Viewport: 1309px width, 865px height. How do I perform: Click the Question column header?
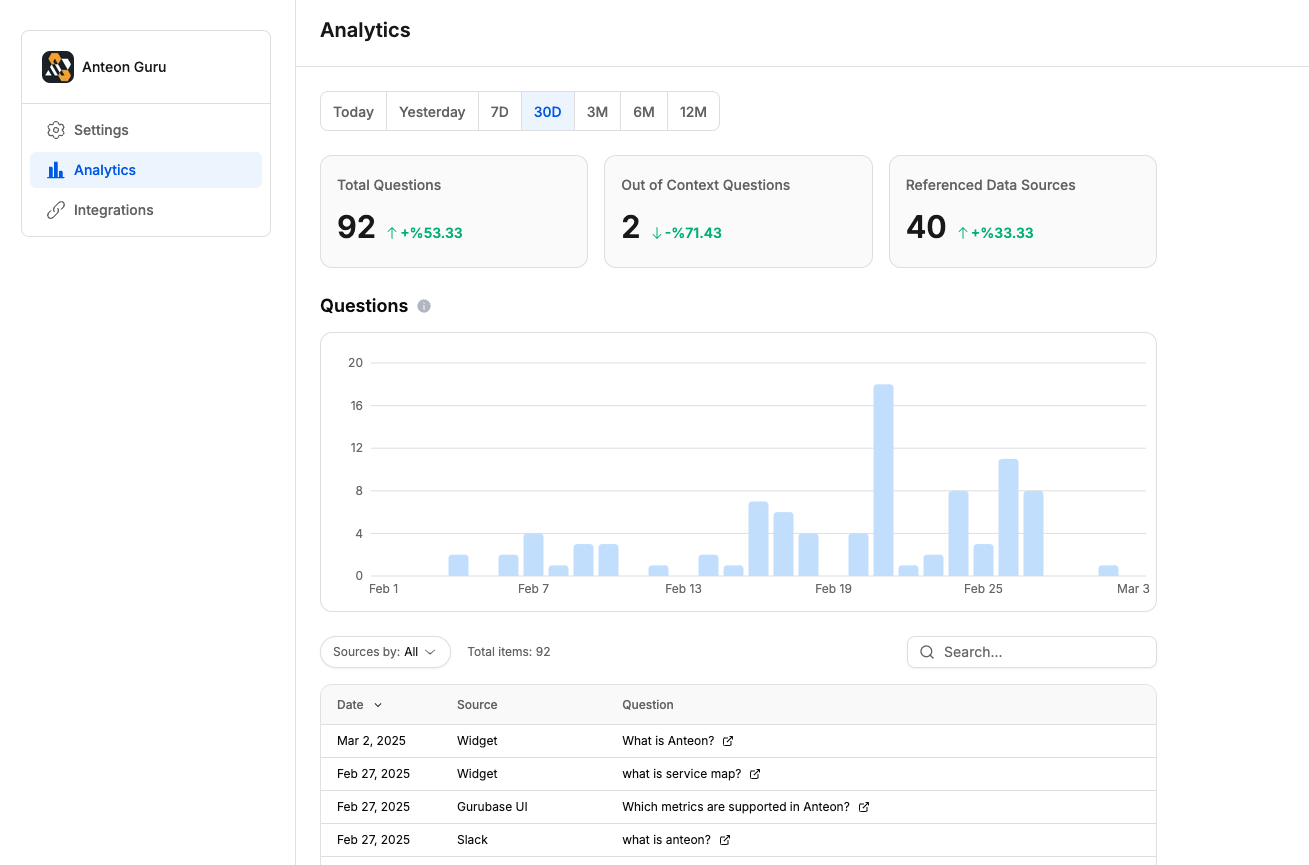coord(648,705)
